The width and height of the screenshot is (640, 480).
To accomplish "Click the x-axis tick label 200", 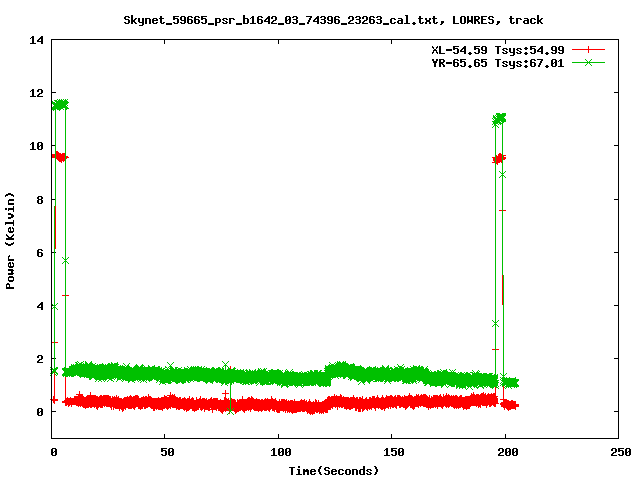I will pyautogui.click(x=508, y=452).
